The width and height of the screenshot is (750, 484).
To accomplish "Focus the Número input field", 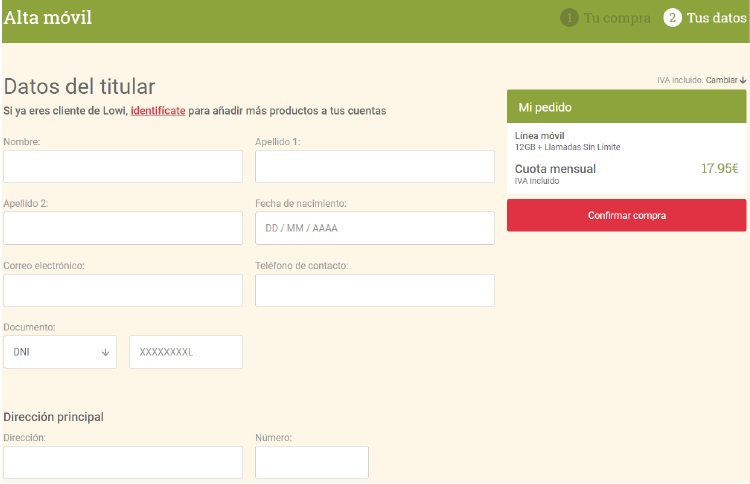I will pos(312,462).
